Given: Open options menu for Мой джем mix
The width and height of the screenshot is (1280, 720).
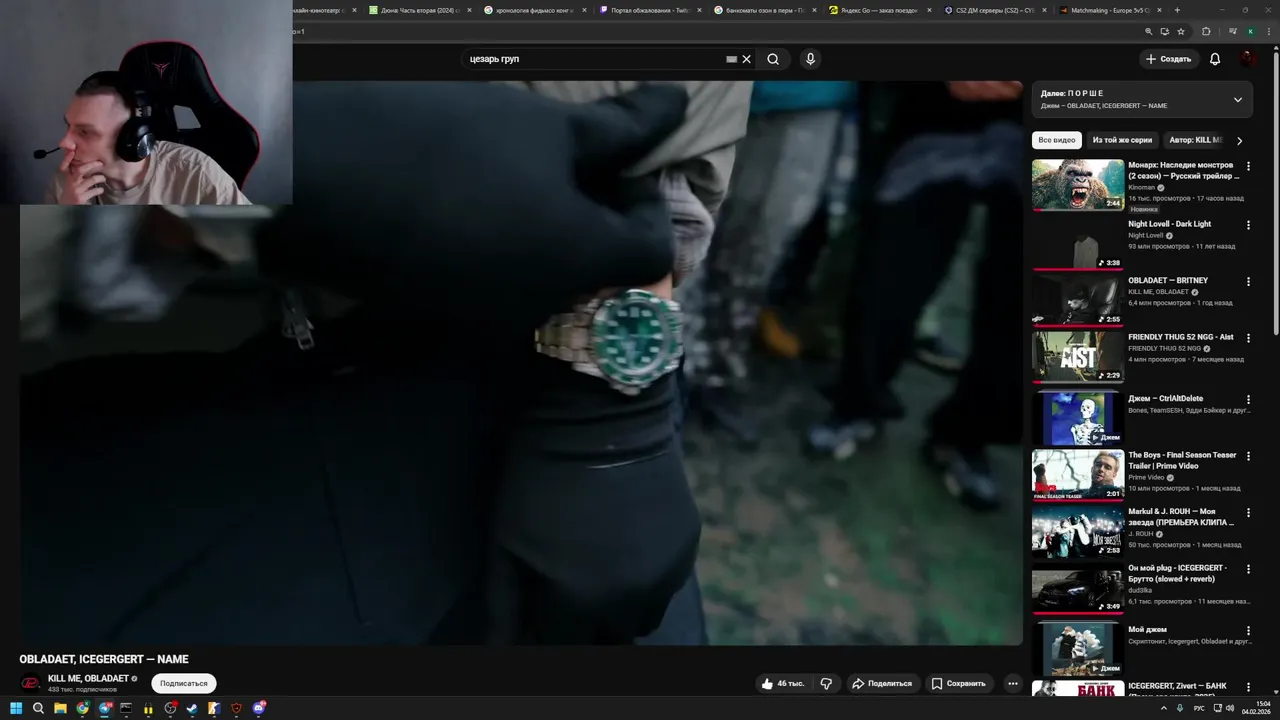Looking at the screenshot, I should pyautogui.click(x=1248, y=630).
